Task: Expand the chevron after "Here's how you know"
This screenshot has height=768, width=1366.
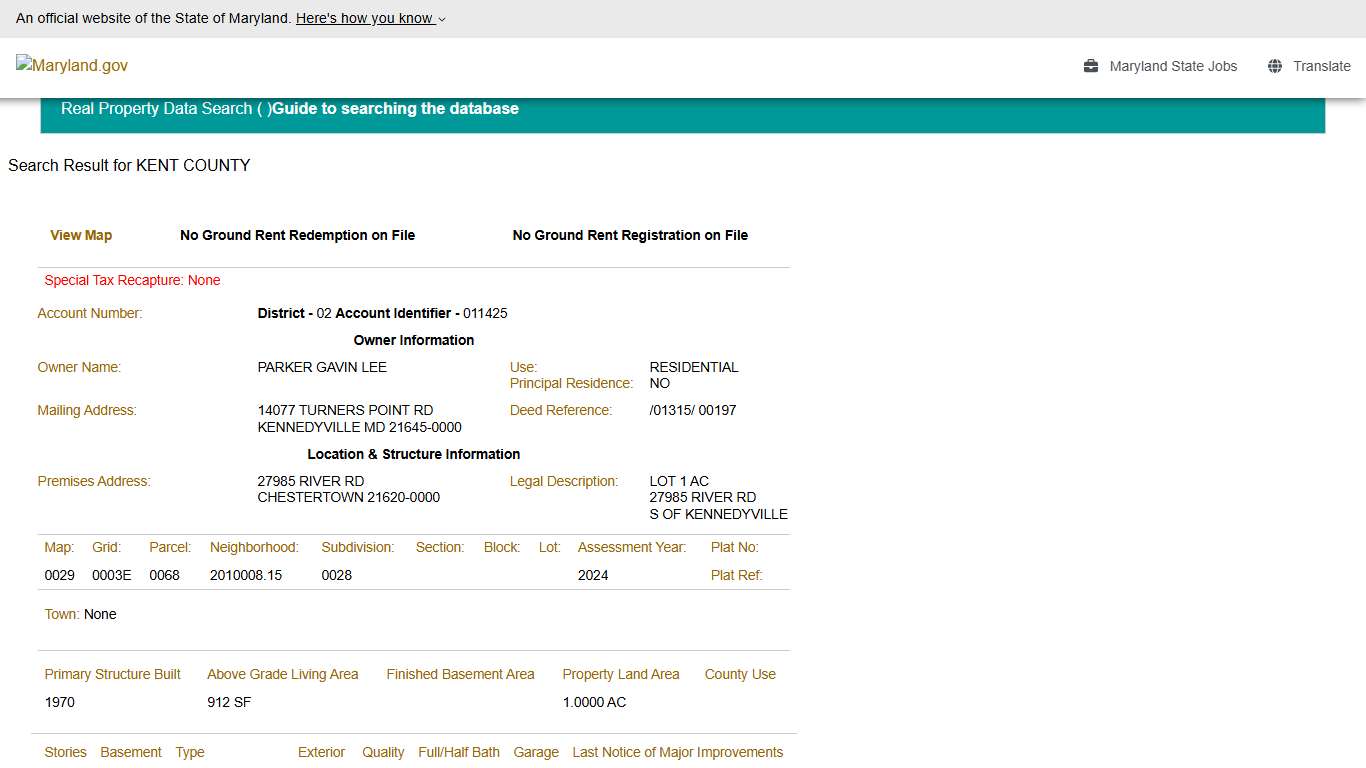Action: tap(442, 19)
